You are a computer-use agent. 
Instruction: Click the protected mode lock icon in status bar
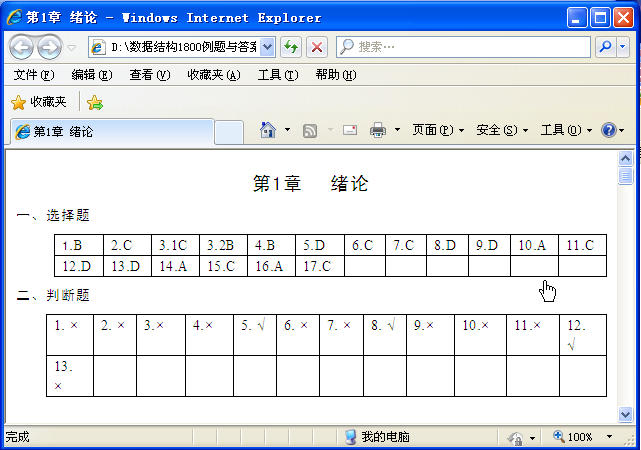(516, 438)
